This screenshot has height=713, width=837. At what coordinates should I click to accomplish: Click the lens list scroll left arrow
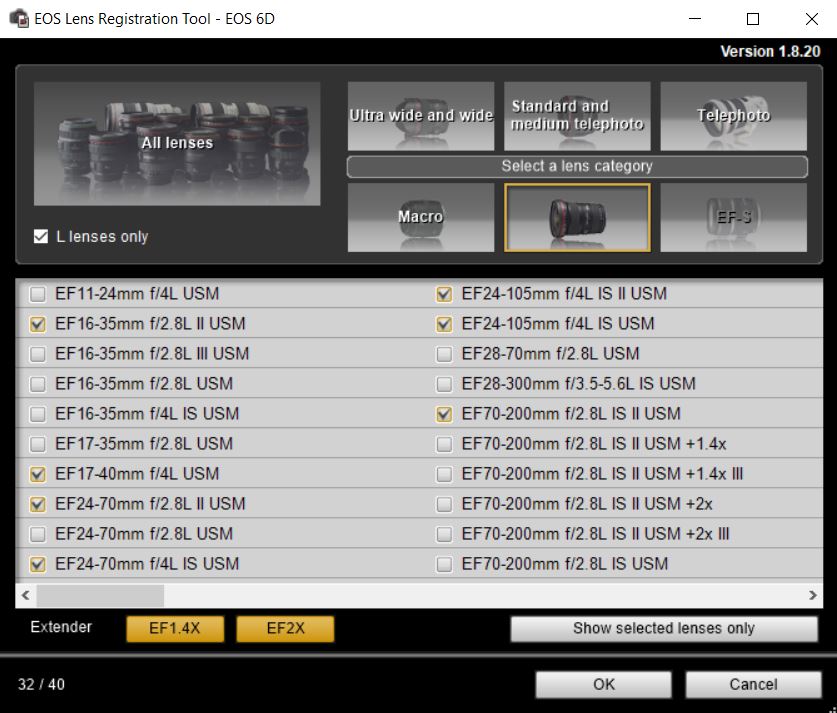point(26,595)
